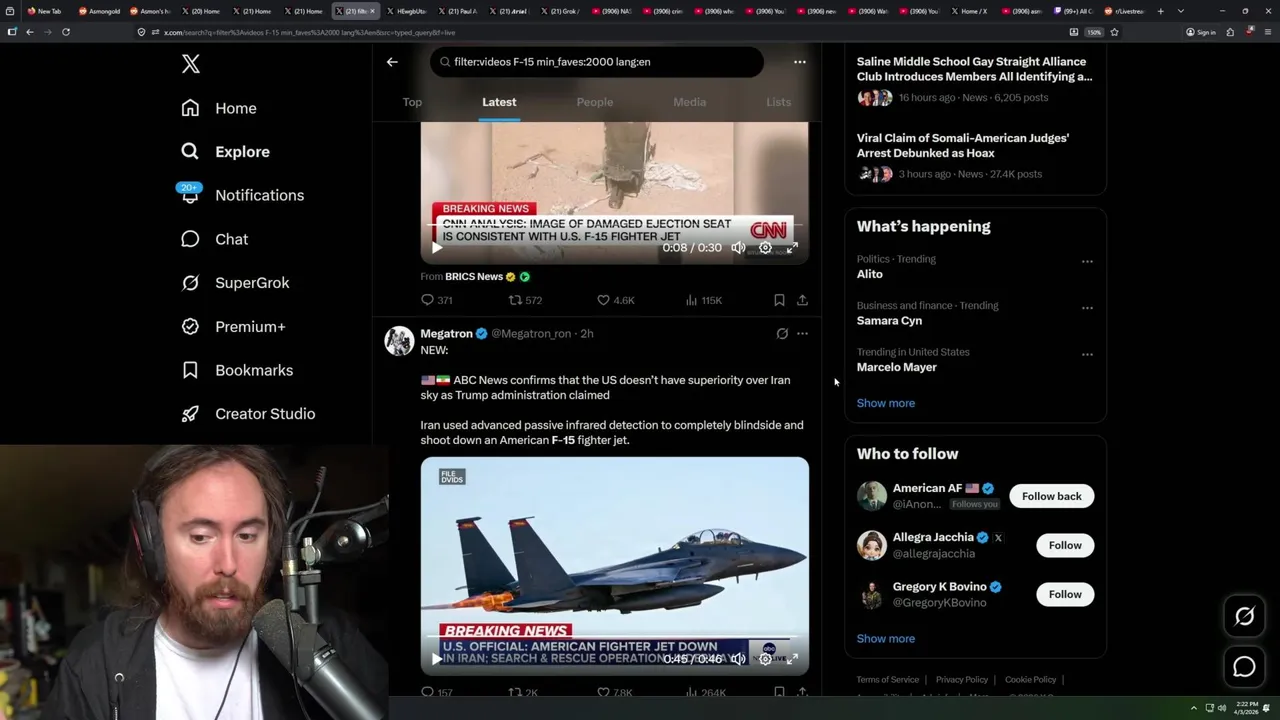Follow Allegra Jacchia

[1065, 545]
